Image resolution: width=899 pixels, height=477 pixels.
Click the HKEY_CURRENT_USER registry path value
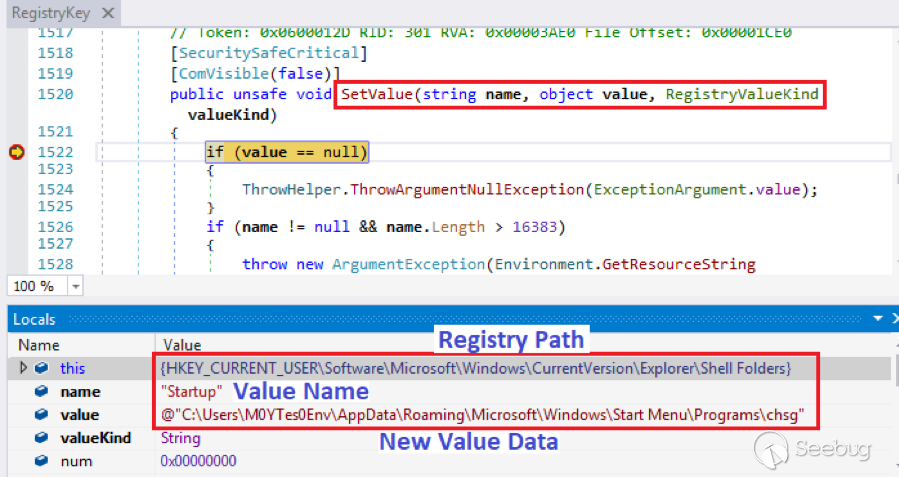click(476, 368)
